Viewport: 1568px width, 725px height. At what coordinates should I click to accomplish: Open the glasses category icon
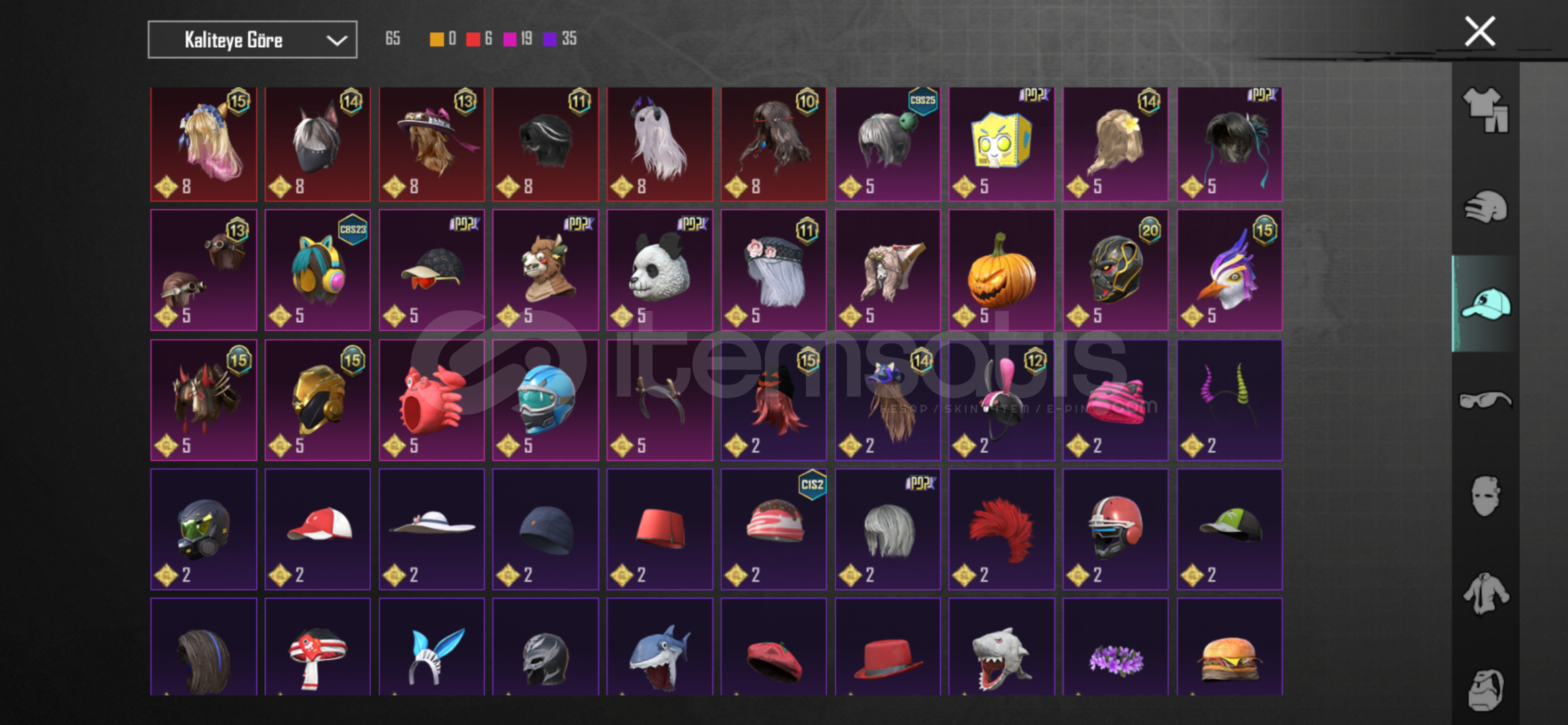[x=1485, y=401]
